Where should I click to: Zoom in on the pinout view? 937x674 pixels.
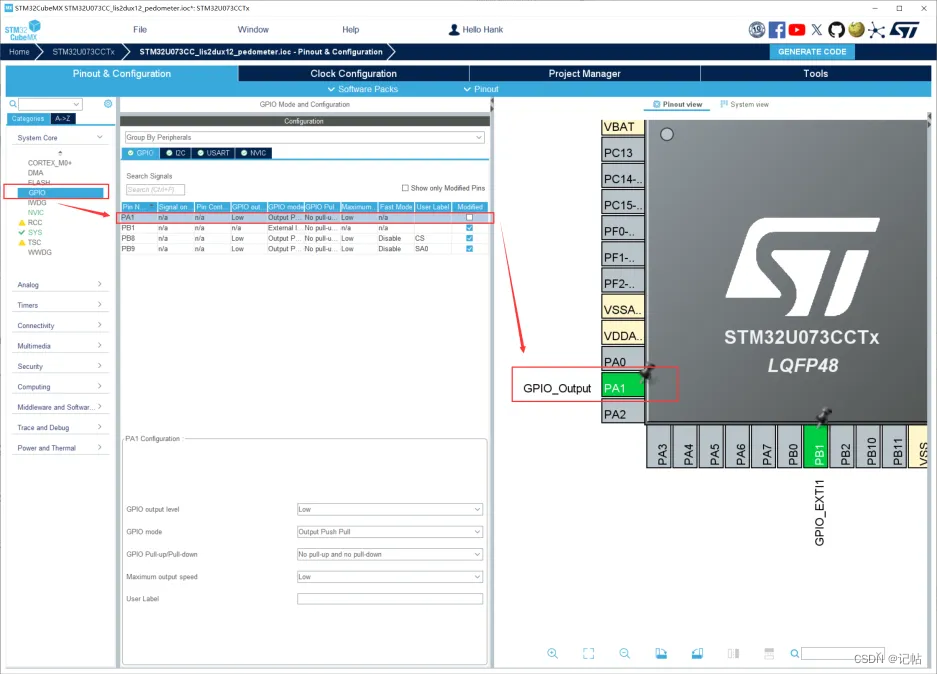pos(553,654)
